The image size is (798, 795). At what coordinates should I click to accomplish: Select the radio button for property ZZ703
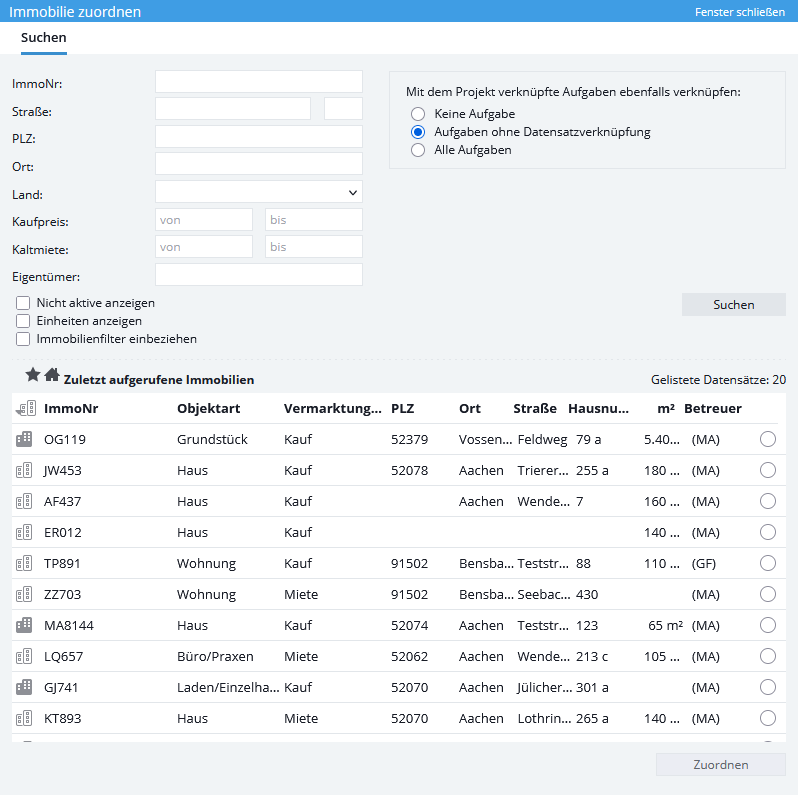[x=767, y=594]
